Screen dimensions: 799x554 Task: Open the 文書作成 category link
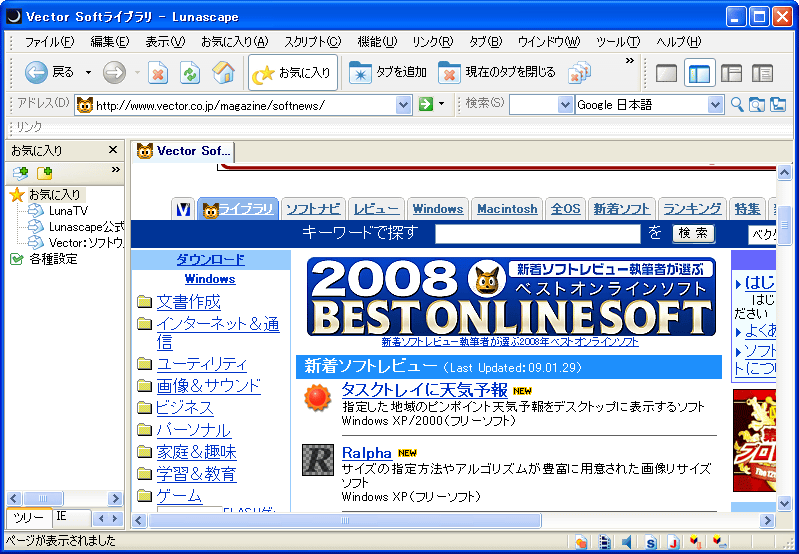tap(189, 302)
